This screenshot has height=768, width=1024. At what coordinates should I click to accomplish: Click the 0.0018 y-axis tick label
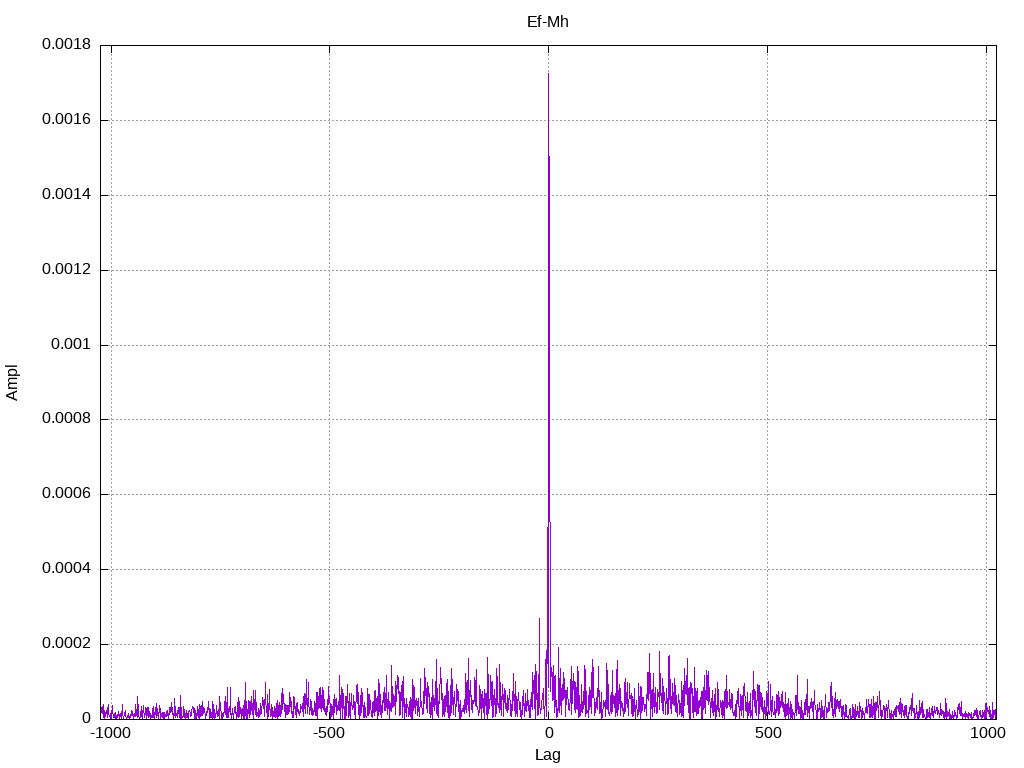pyautogui.click(x=67, y=44)
